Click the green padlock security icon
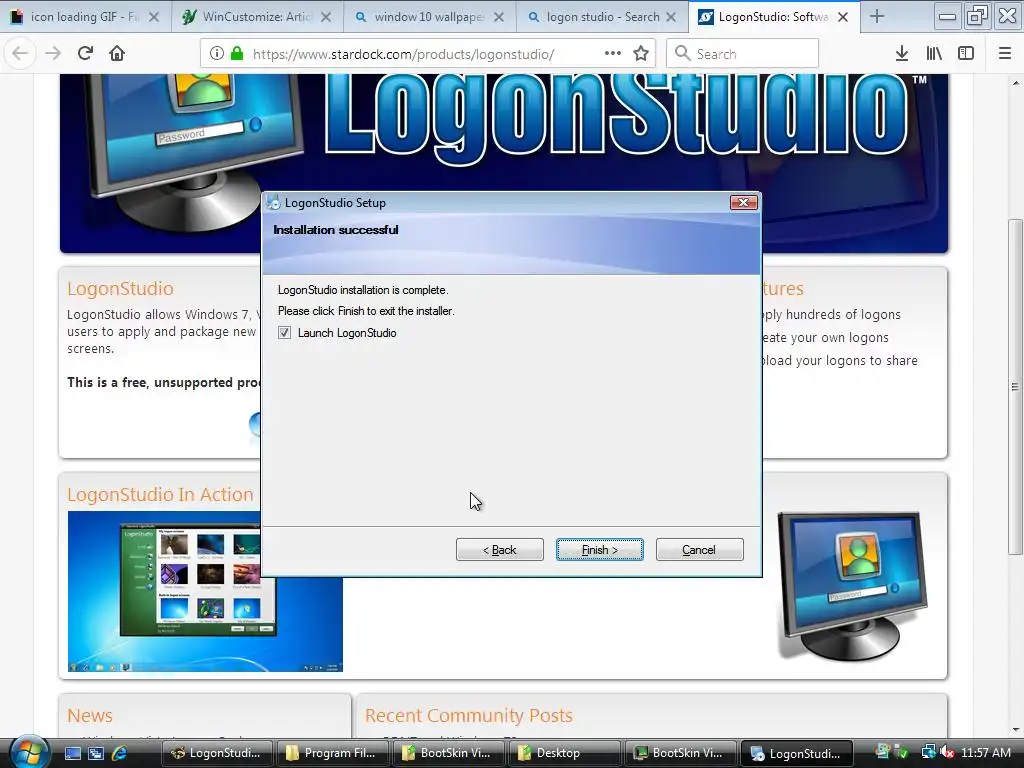The height and width of the screenshot is (768, 1024). (236, 54)
